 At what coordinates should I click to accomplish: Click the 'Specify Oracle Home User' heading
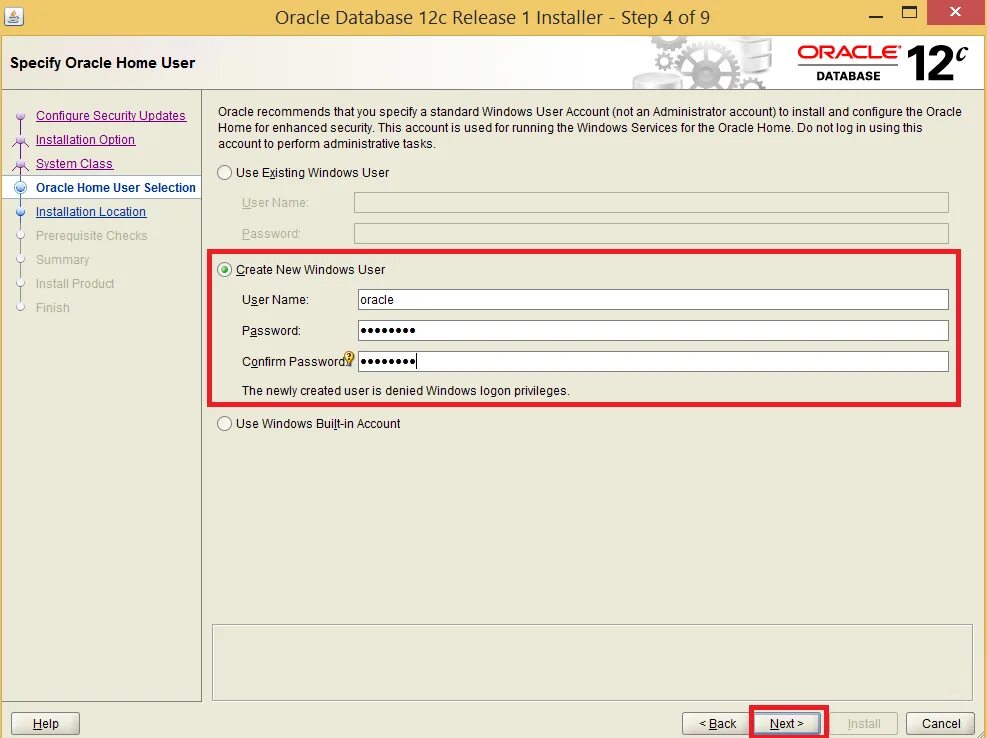coord(103,63)
